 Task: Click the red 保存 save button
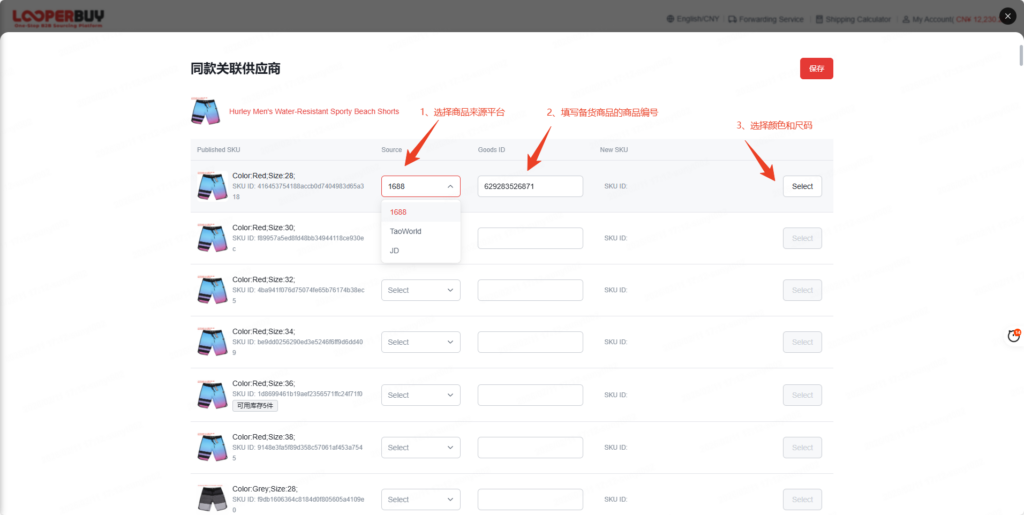[x=816, y=68]
